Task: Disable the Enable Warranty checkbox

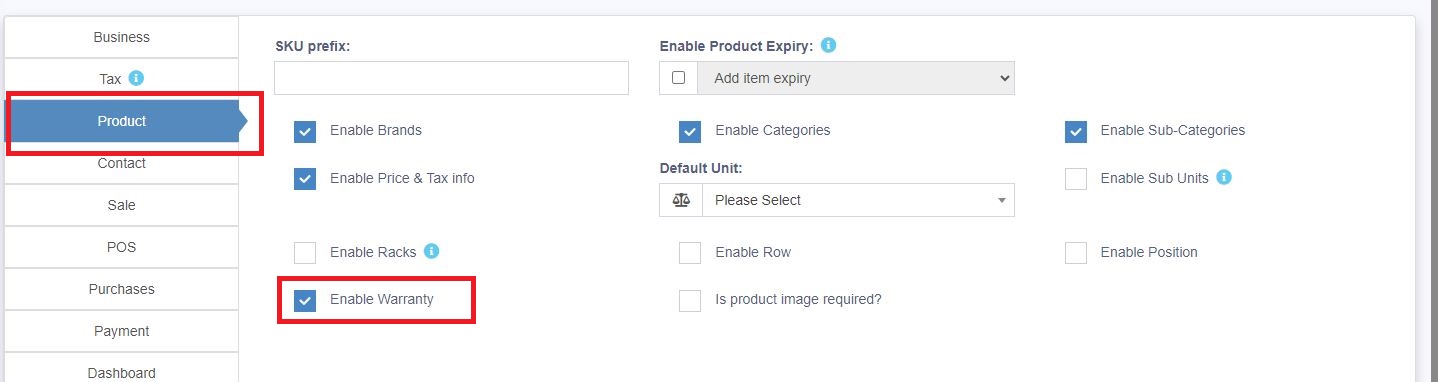Action: coord(305,300)
